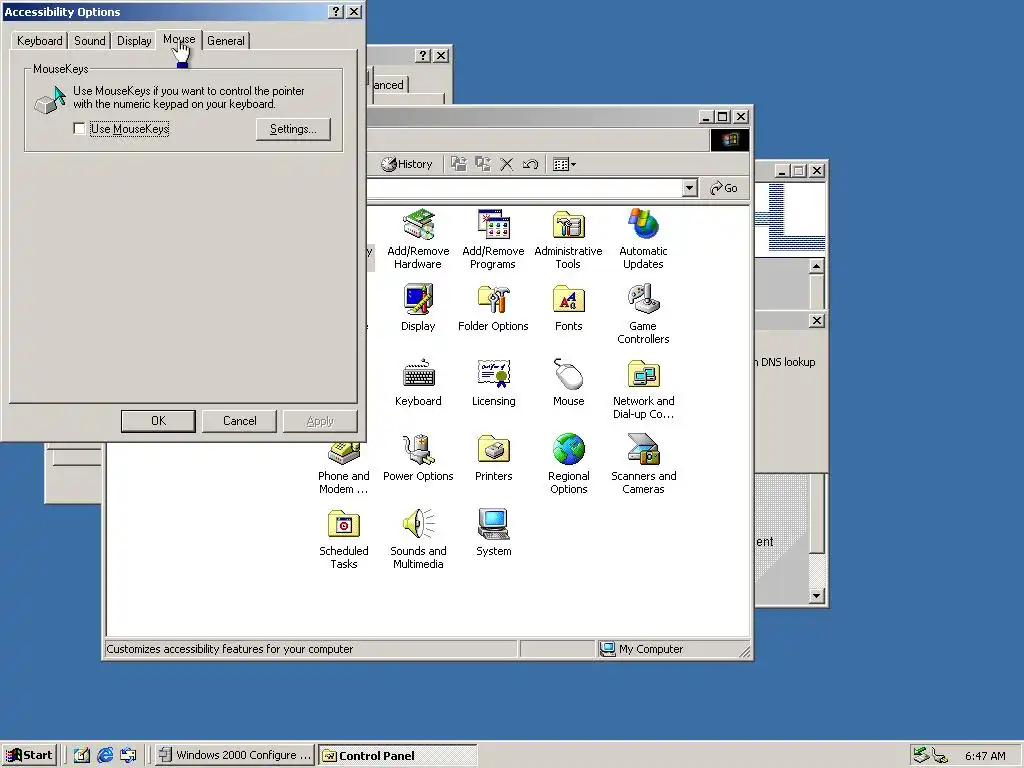Click the Go button beside address bar
The height and width of the screenshot is (768, 1024).
pos(724,188)
